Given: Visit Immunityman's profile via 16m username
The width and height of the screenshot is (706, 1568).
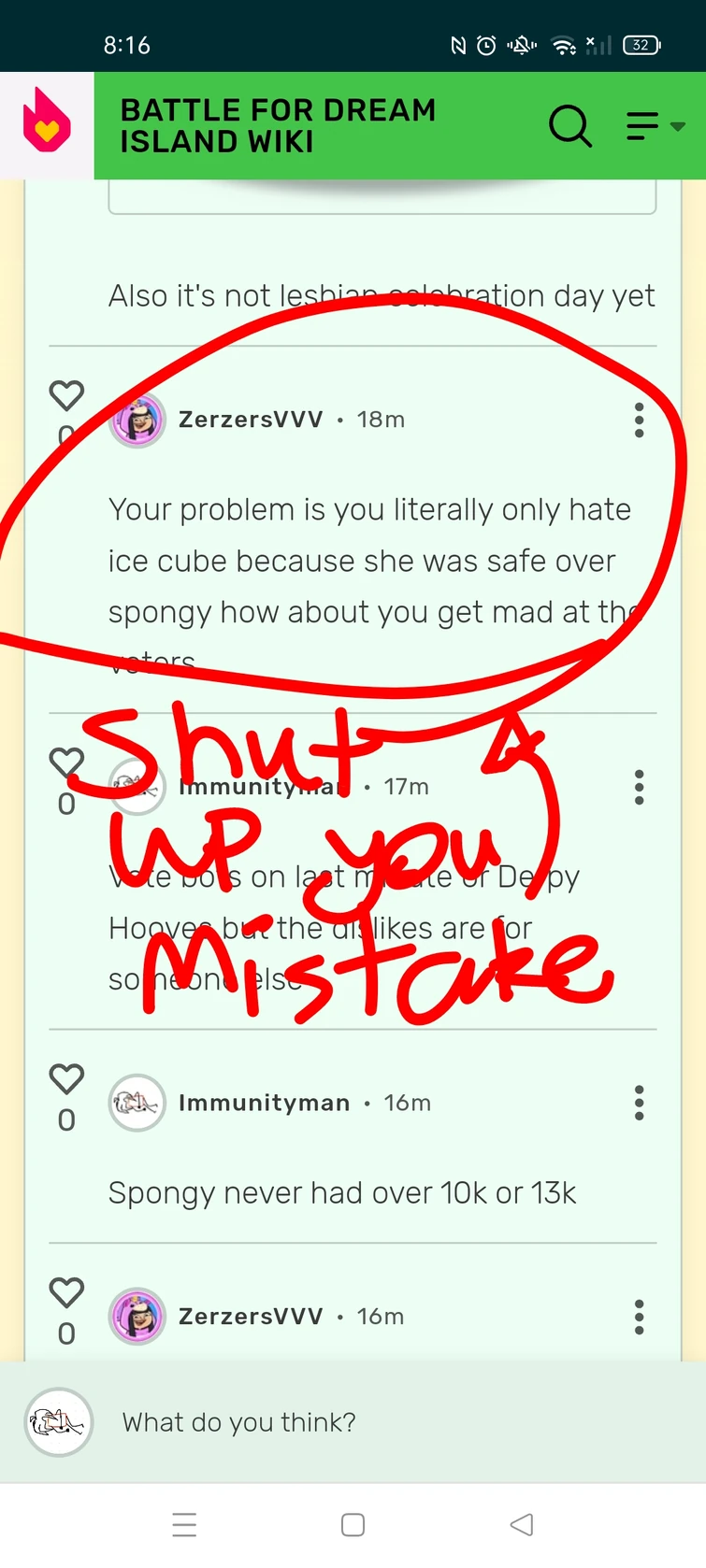Looking at the screenshot, I should point(264,1103).
